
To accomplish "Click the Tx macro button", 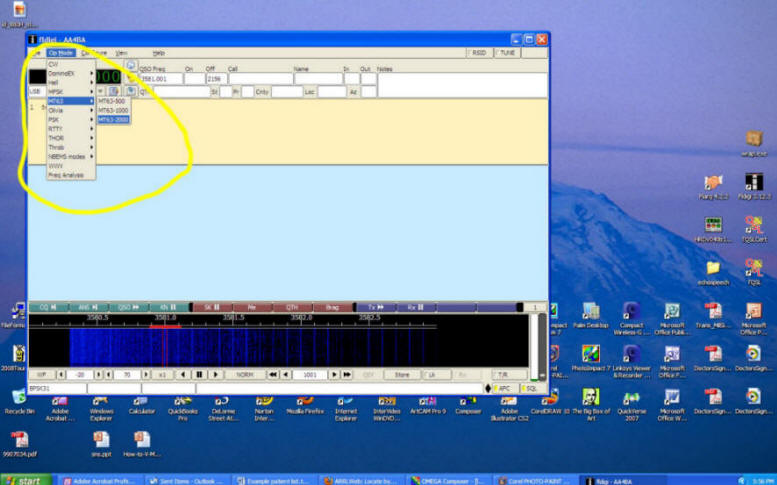I will 376,308.
